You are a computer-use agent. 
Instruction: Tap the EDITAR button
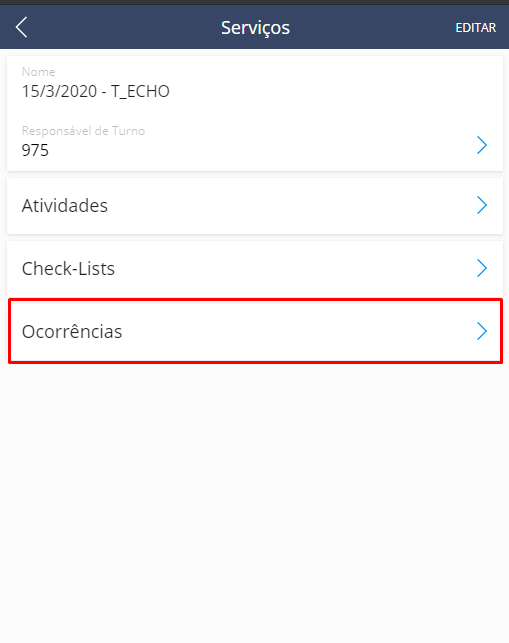[x=475, y=27]
